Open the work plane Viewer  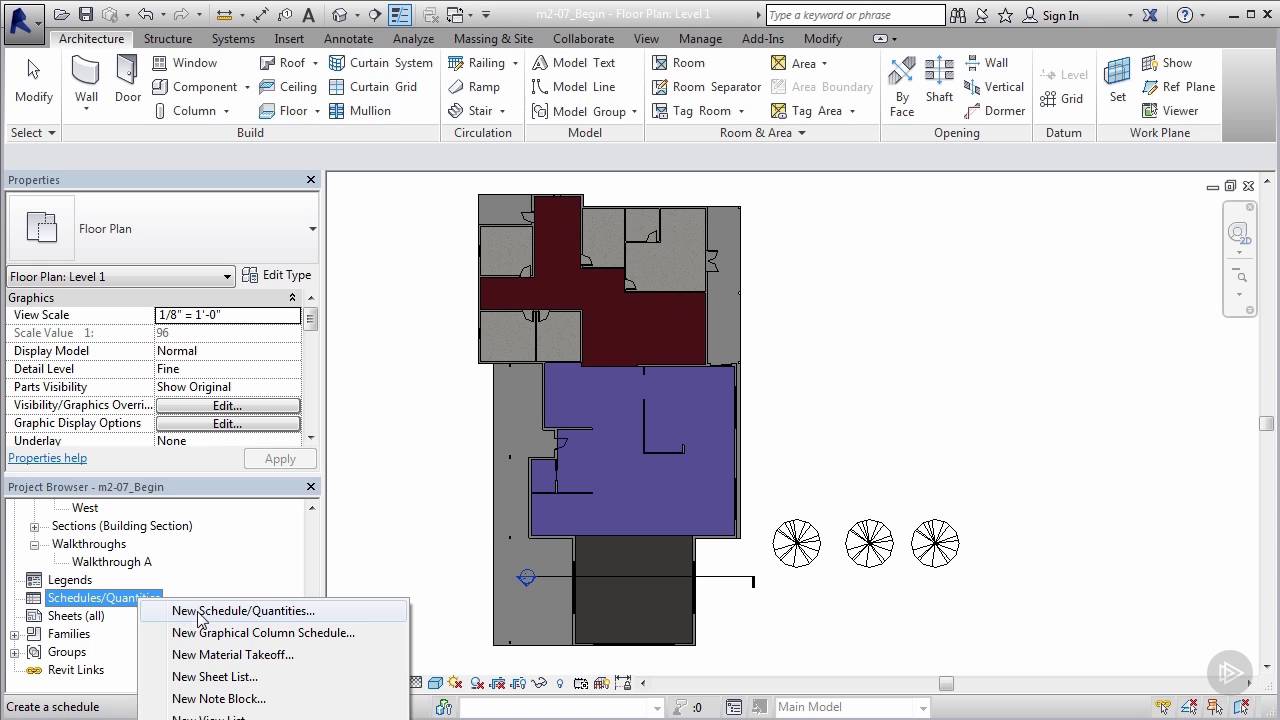[x=1170, y=111]
